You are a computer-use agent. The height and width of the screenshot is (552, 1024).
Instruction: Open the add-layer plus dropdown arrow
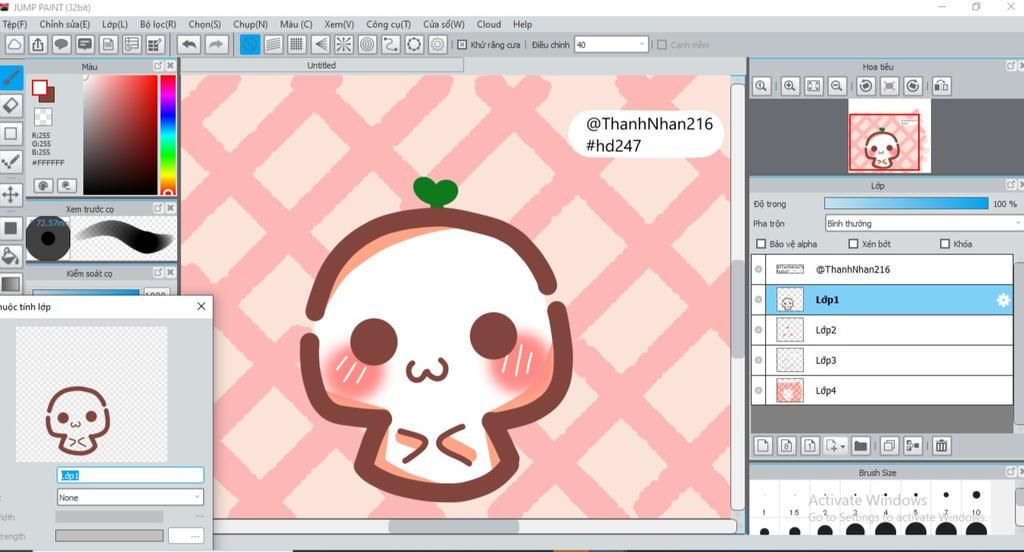point(842,447)
